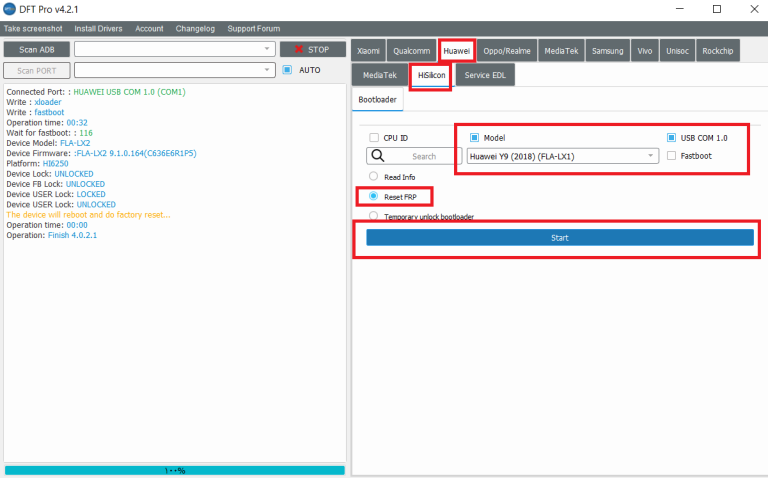The image size is (768, 478).
Task: Open the Service EDL sub-tab
Action: click(x=485, y=75)
